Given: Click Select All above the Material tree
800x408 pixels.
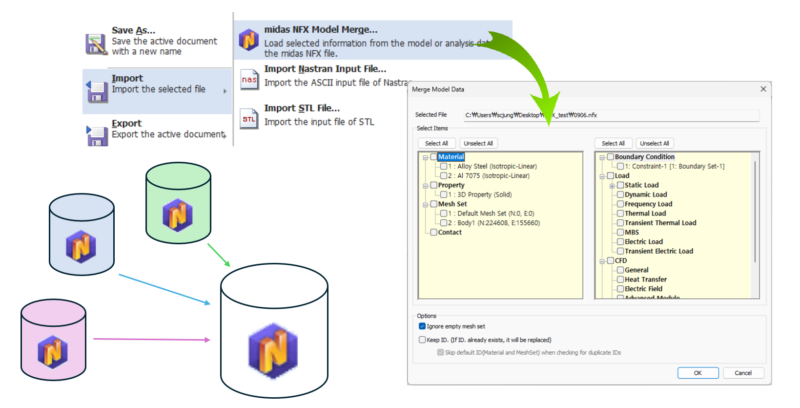Looking at the screenshot, I should click(437, 143).
